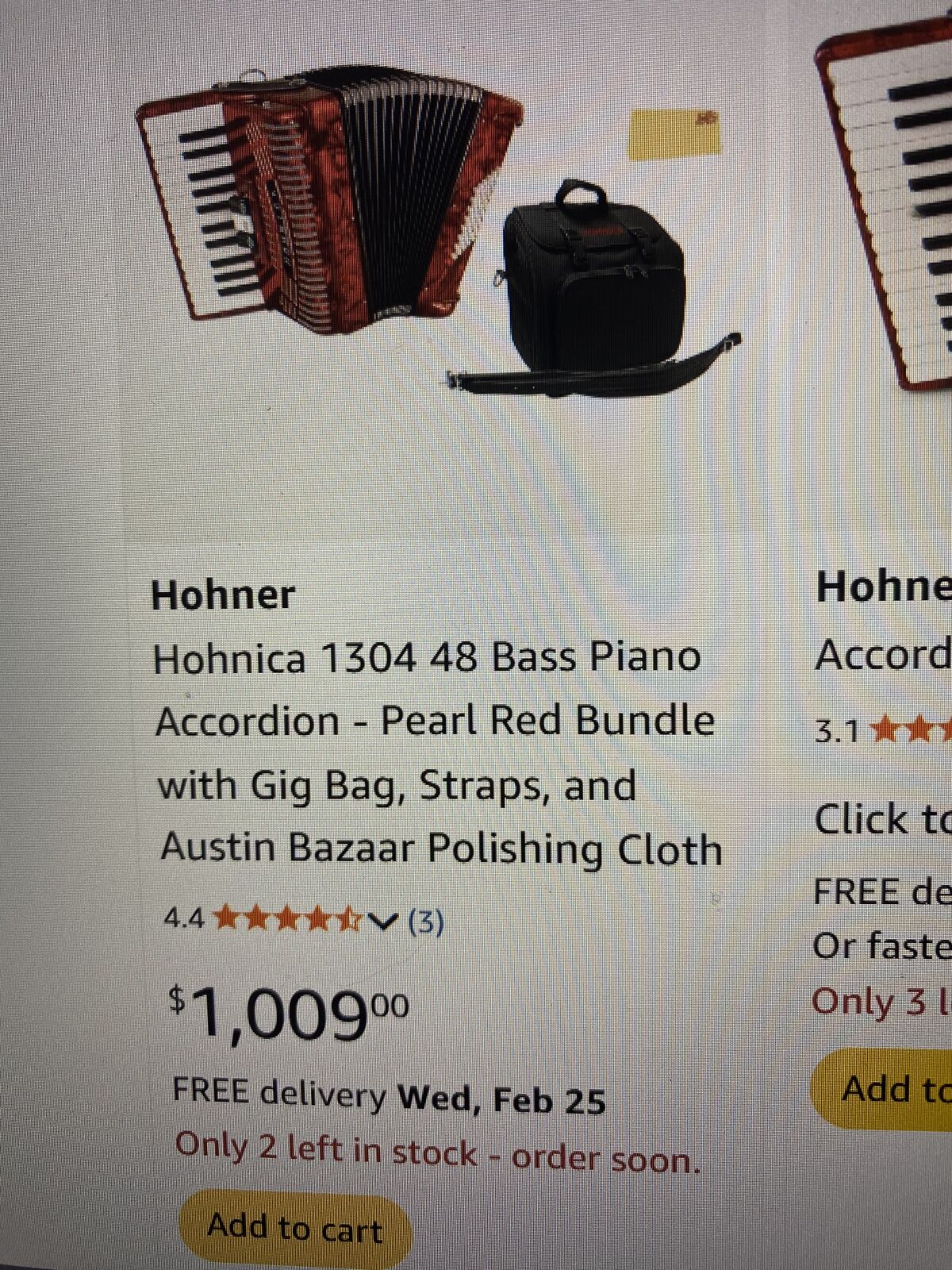952x1270 pixels.
Task: Click the 'Click to' text on second listing
Action: pyautogui.click(x=883, y=819)
